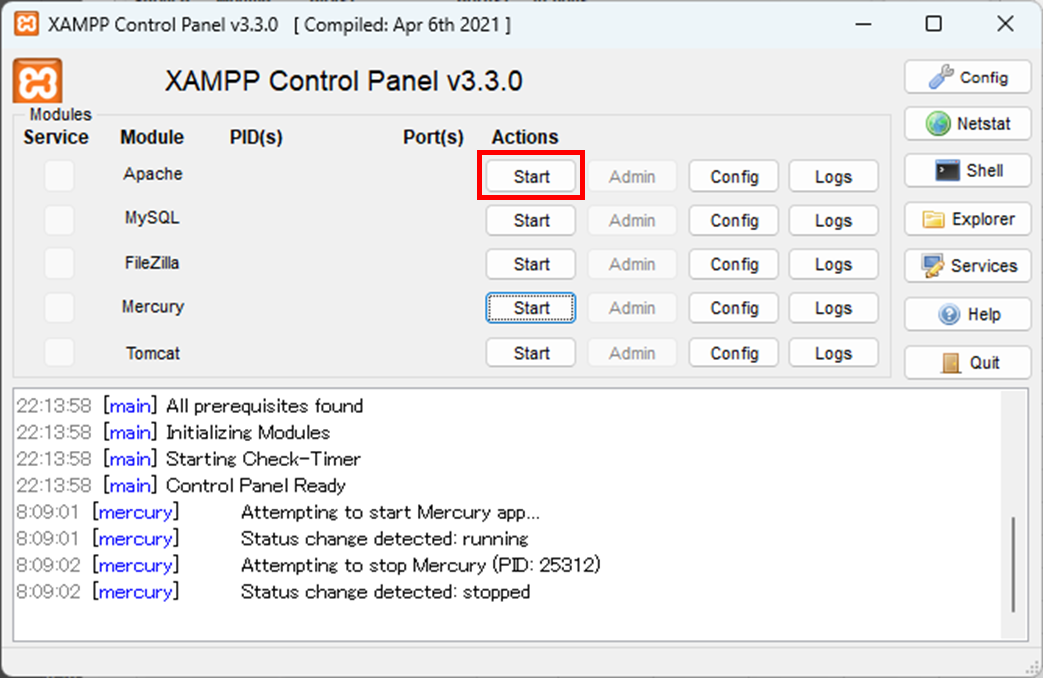
Task: Open Services via the tools icon
Action: (x=966, y=266)
